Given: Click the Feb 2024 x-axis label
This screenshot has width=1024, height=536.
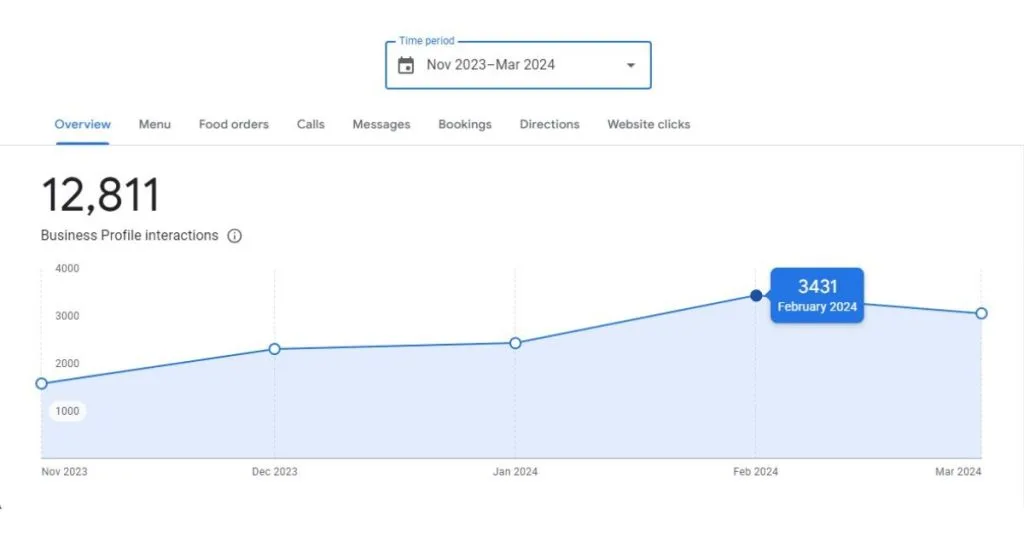Looking at the screenshot, I should [756, 471].
